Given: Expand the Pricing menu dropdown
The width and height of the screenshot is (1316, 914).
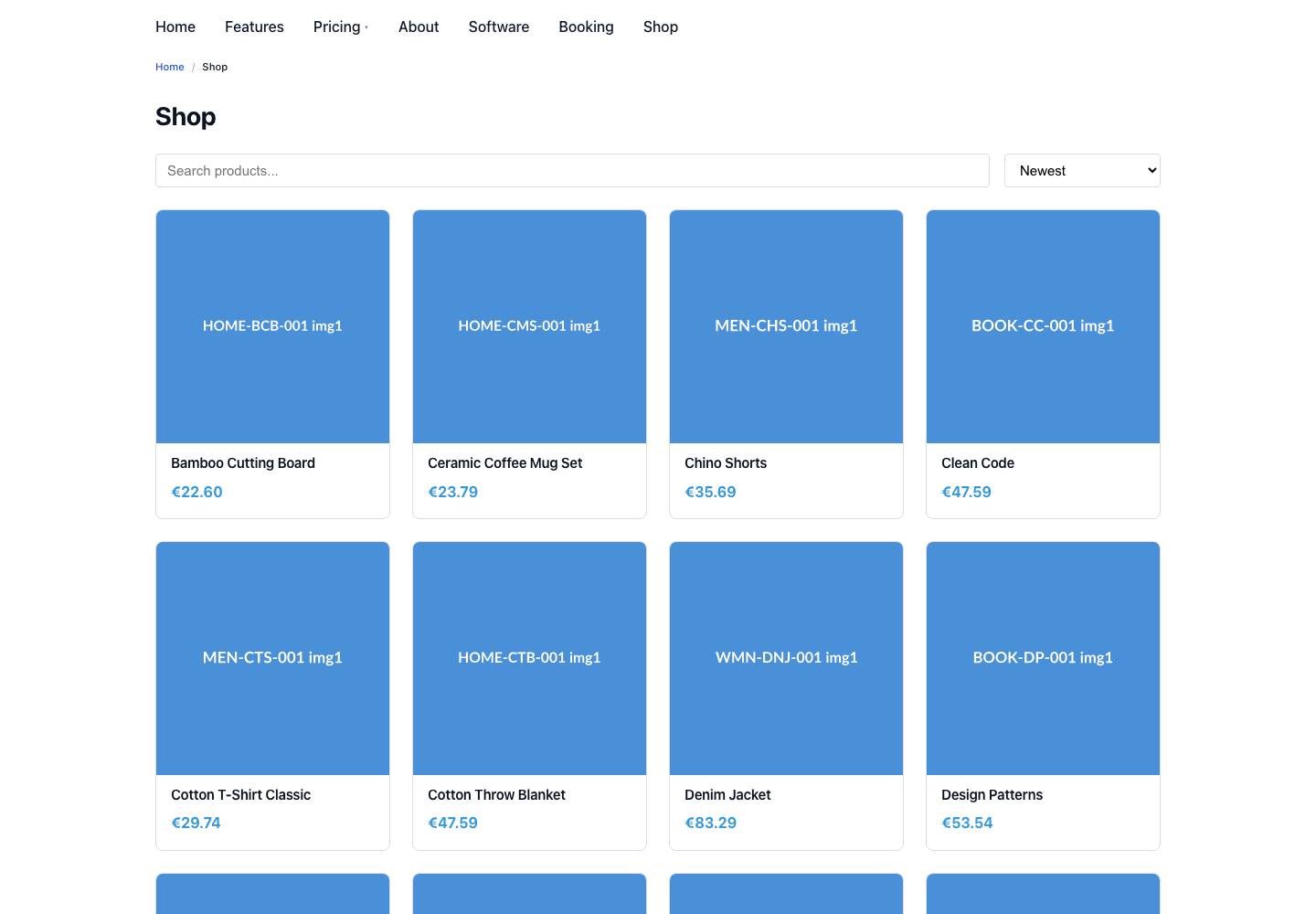Looking at the screenshot, I should coord(341,27).
